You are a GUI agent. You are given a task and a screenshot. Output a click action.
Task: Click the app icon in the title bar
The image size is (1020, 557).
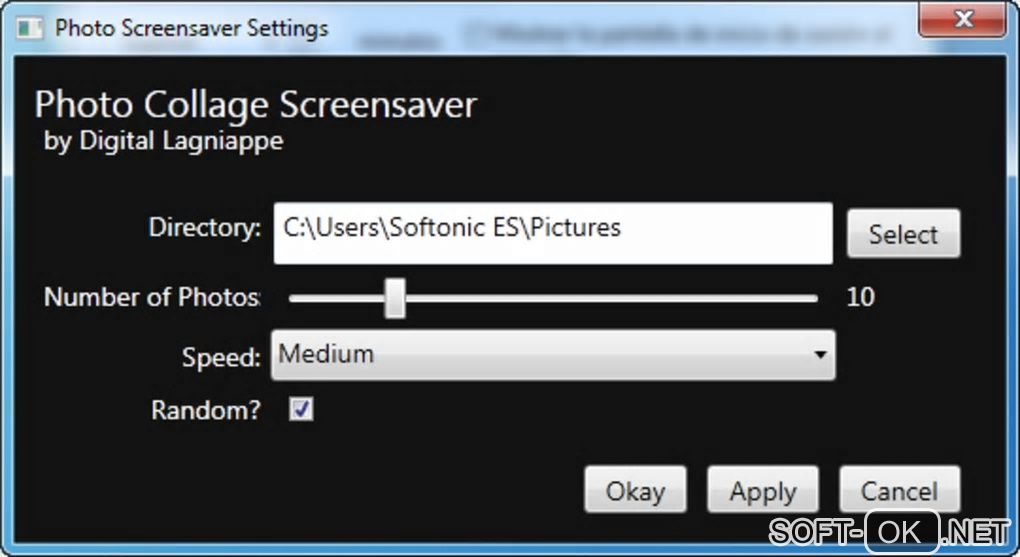(31, 27)
